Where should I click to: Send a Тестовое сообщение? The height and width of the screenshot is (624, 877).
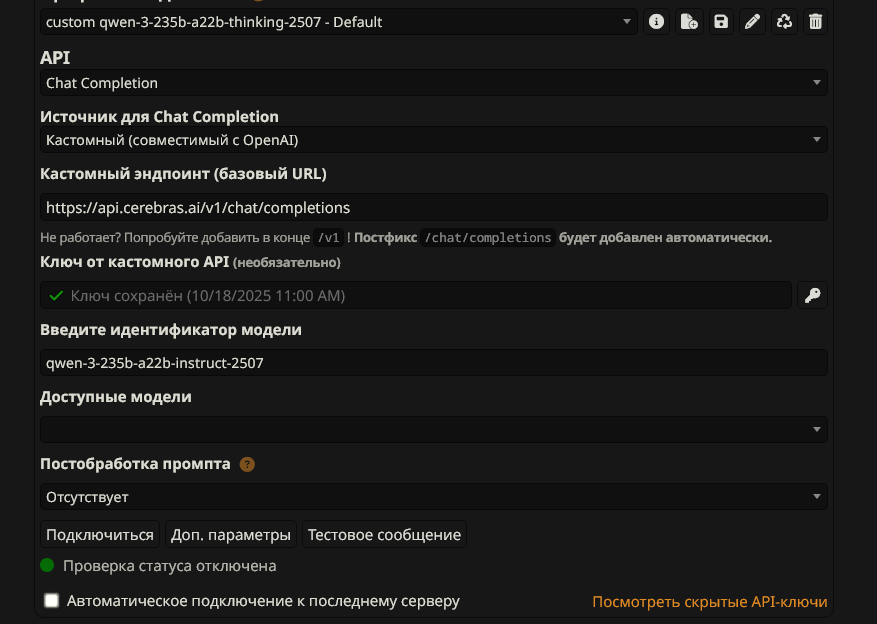point(384,535)
